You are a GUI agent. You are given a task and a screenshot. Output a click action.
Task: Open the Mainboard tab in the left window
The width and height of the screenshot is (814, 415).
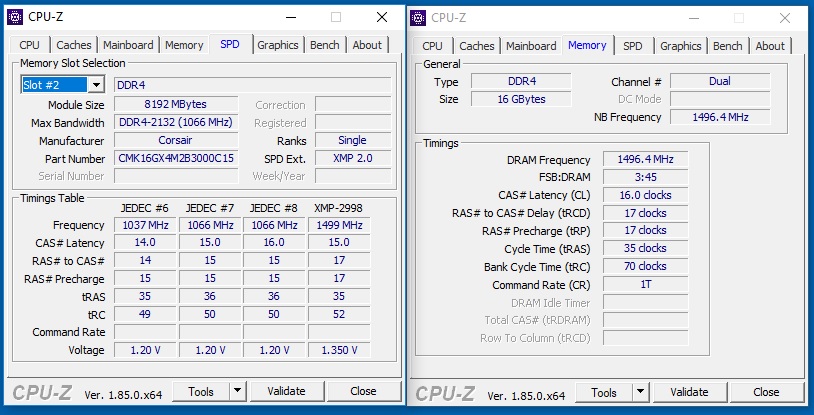coord(128,45)
